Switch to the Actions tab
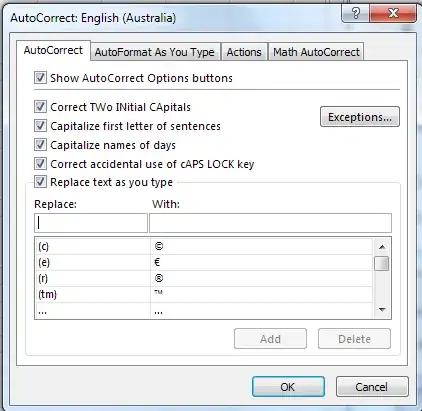Image resolution: width=422 pixels, height=411 pixels. click(x=244, y=52)
